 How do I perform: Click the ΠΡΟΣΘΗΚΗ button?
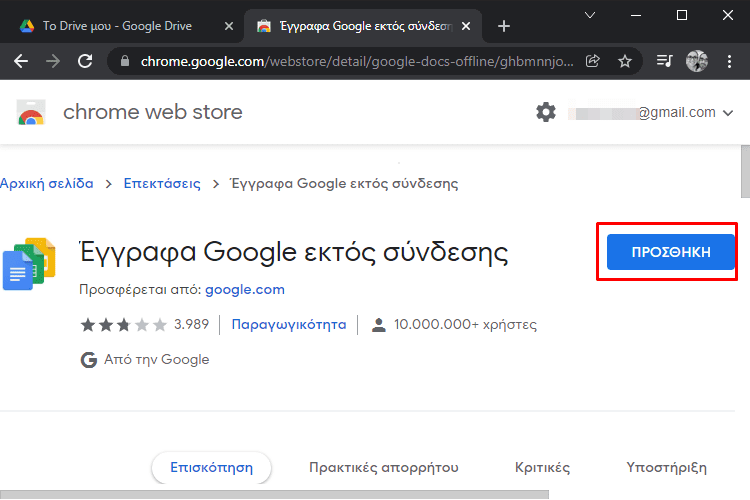[x=671, y=252]
